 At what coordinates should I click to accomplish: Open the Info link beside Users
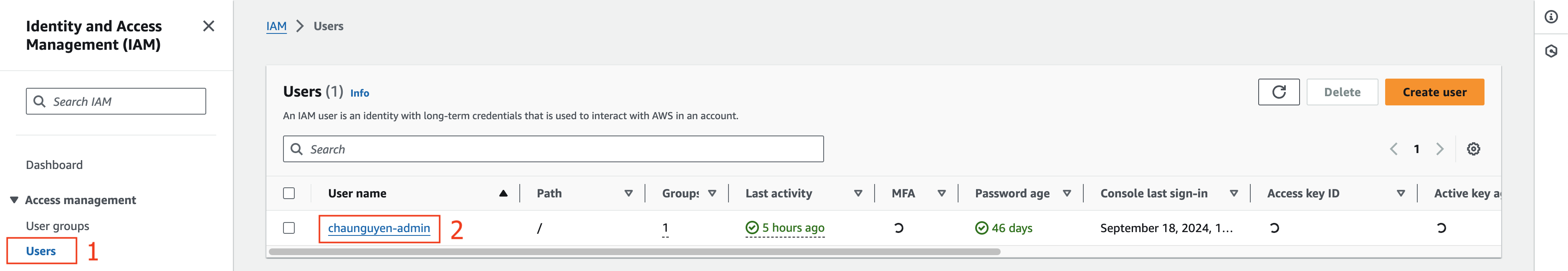pos(360,93)
